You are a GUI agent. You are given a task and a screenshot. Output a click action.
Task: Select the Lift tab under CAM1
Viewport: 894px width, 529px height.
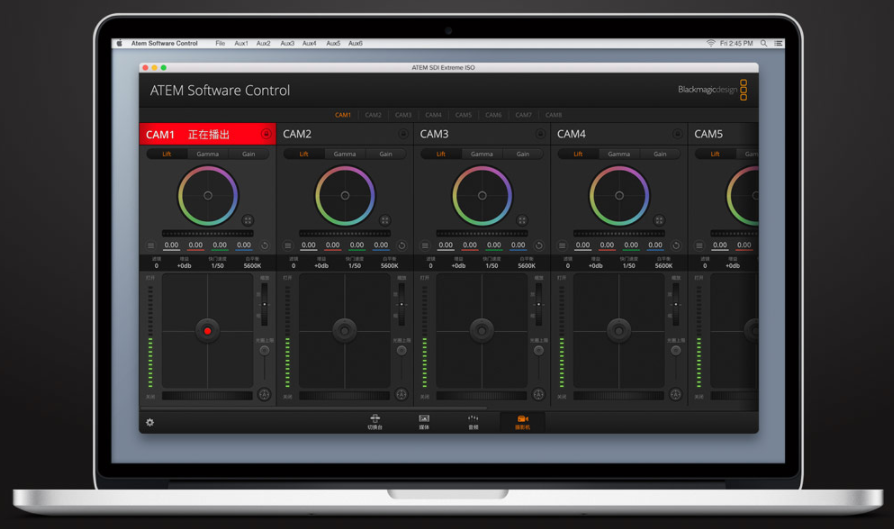pyautogui.click(x=166, y=154)
